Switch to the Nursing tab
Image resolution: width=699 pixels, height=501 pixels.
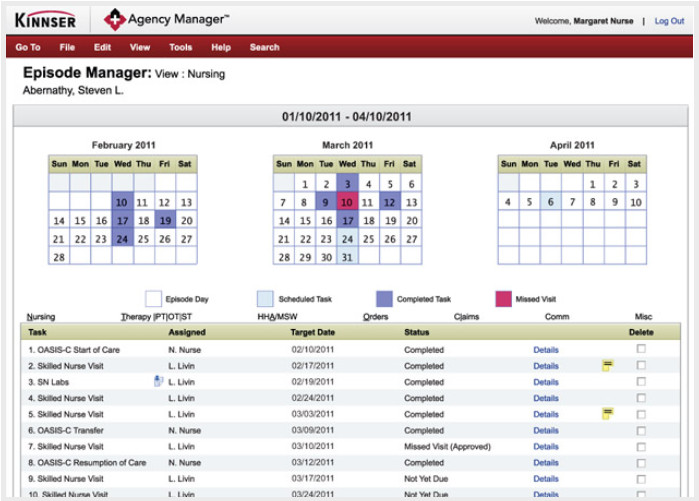(41, 316)
